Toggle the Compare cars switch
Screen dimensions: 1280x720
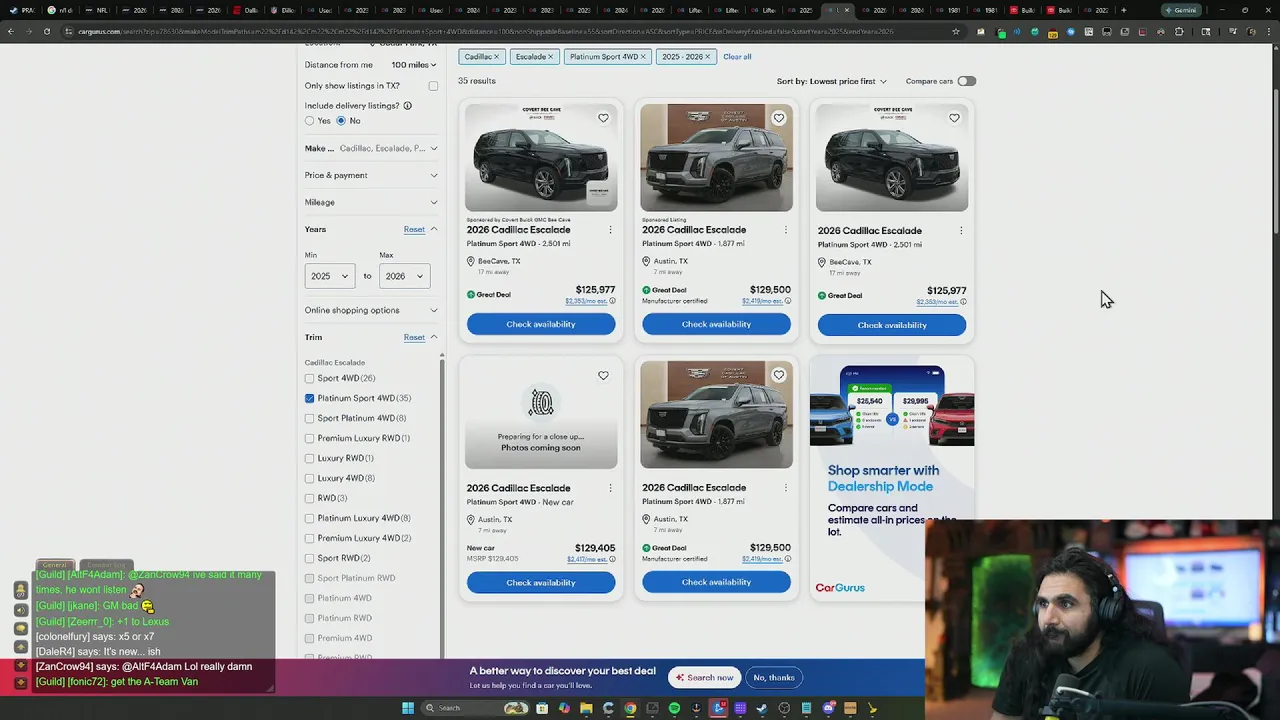pos(966,81)
